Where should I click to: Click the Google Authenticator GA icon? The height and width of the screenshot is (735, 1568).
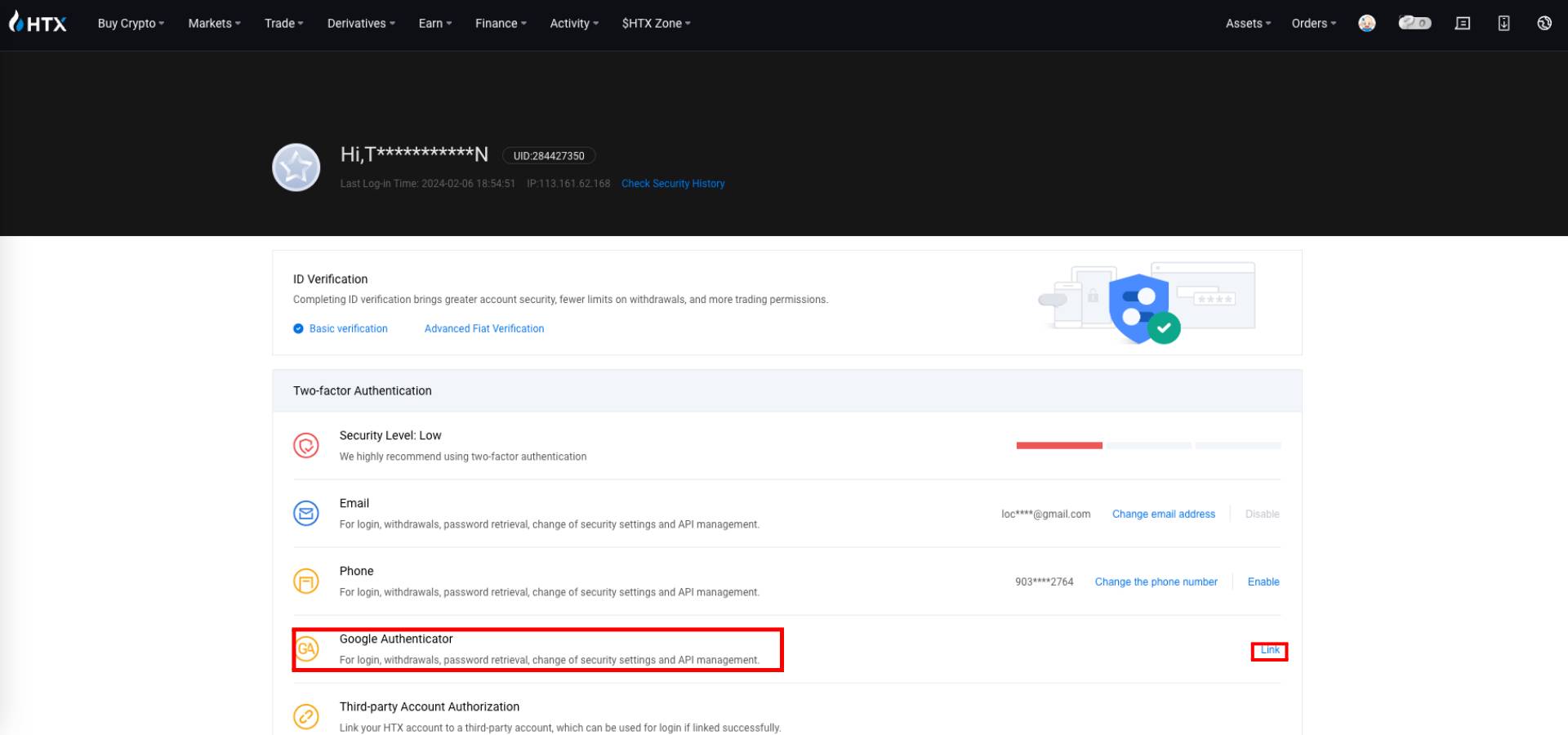(x=306, y=649)
